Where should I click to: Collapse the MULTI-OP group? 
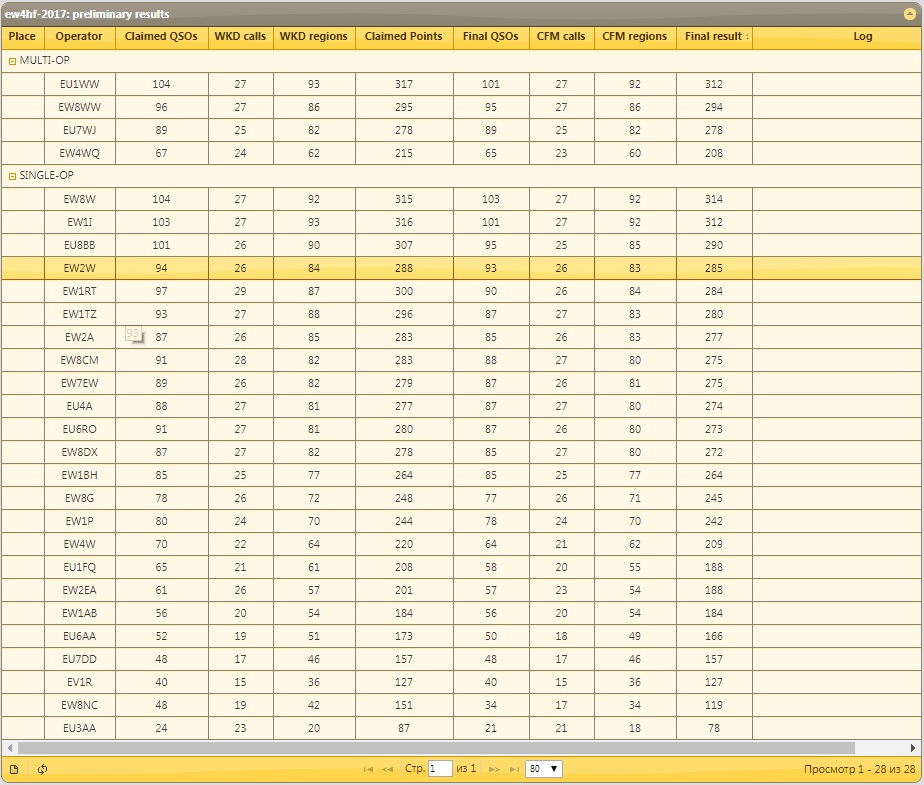coord(13,61)
